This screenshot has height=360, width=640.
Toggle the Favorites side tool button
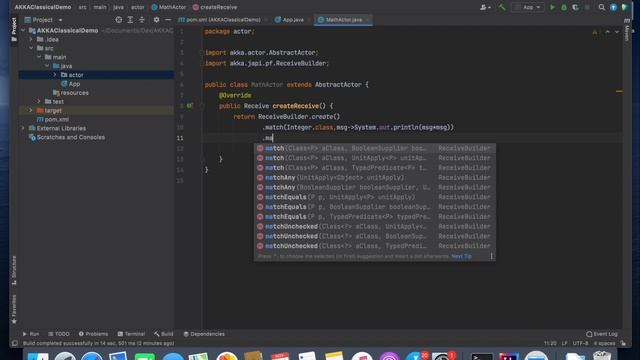click(14, 309)
